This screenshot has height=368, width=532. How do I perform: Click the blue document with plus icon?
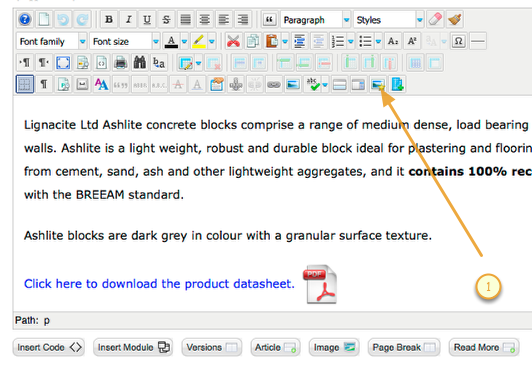[x=397, y=84]
